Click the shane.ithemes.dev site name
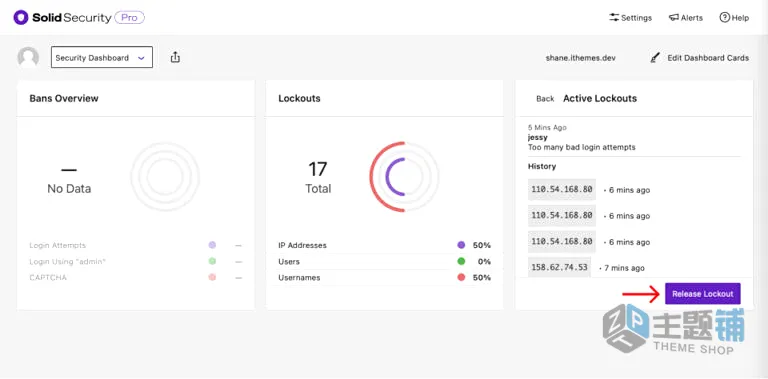The image size is (768, 379). tap(580, 58)
